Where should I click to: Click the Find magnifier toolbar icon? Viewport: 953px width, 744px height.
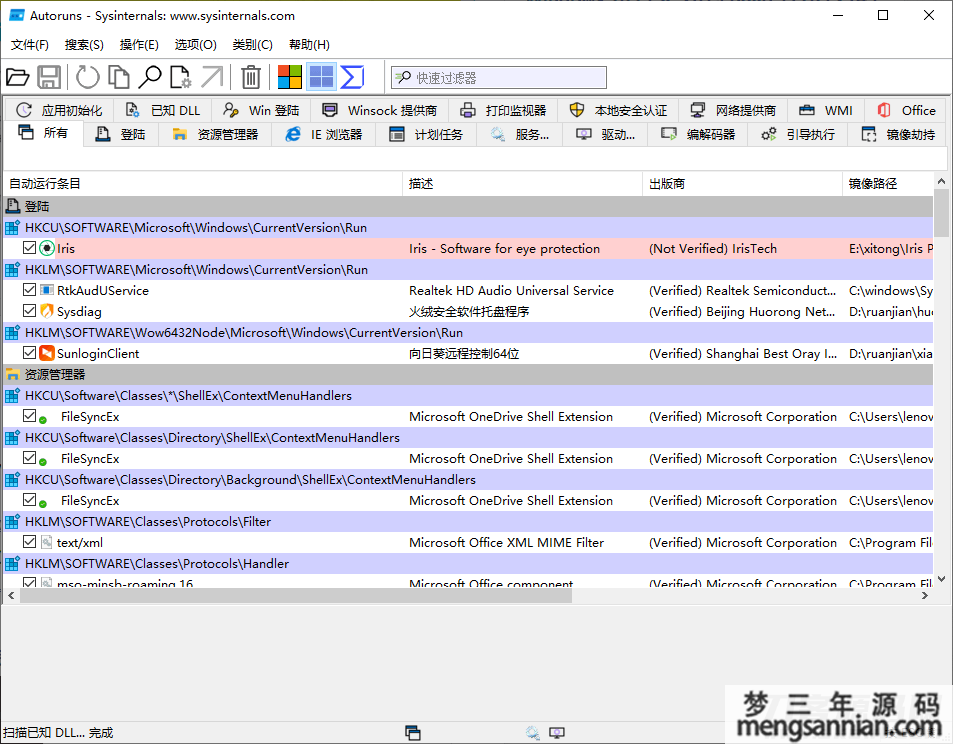(150, 77)
